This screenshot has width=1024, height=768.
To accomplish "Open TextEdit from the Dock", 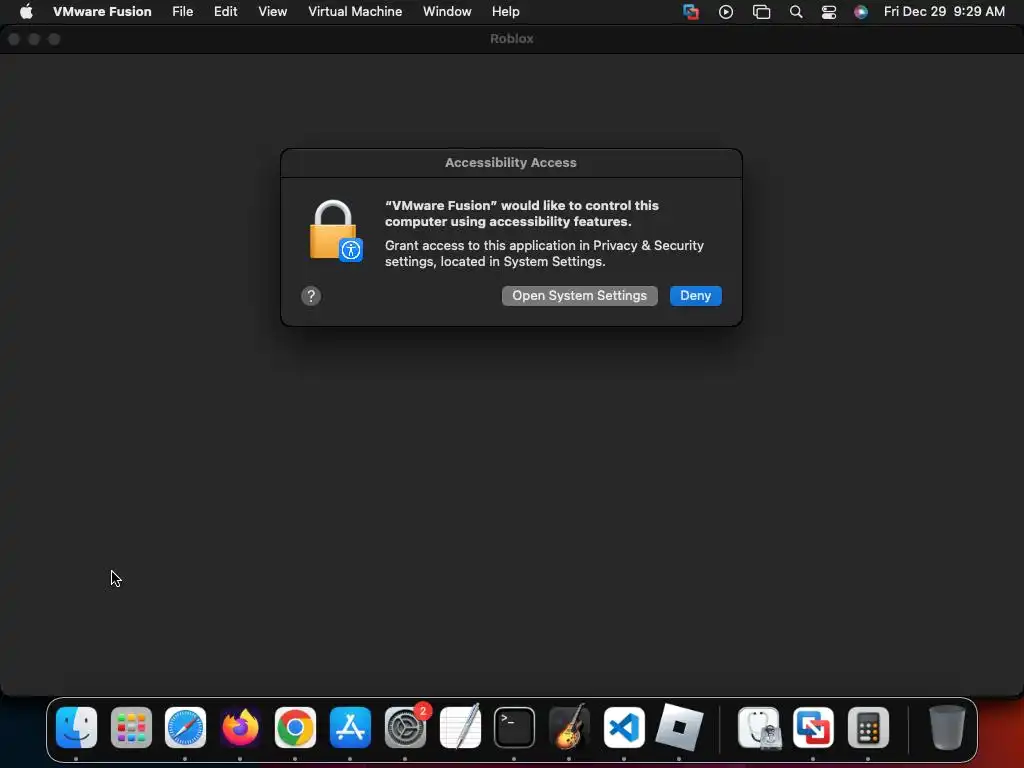I will (460, 727).
